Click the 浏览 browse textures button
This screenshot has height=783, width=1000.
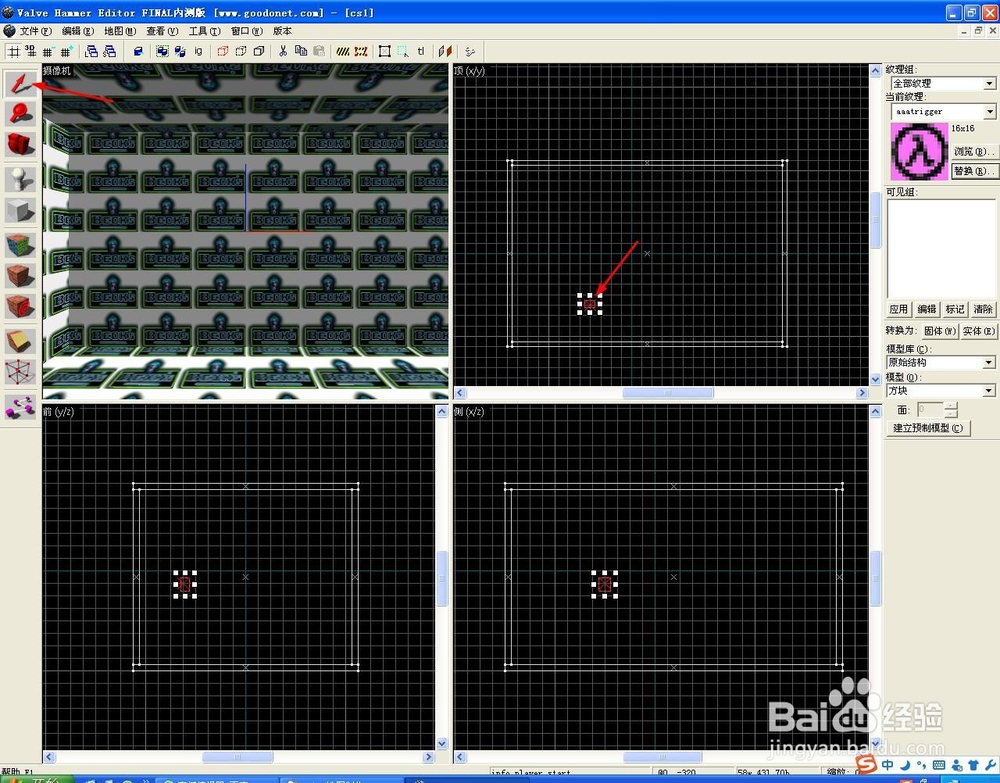point(974,151)
